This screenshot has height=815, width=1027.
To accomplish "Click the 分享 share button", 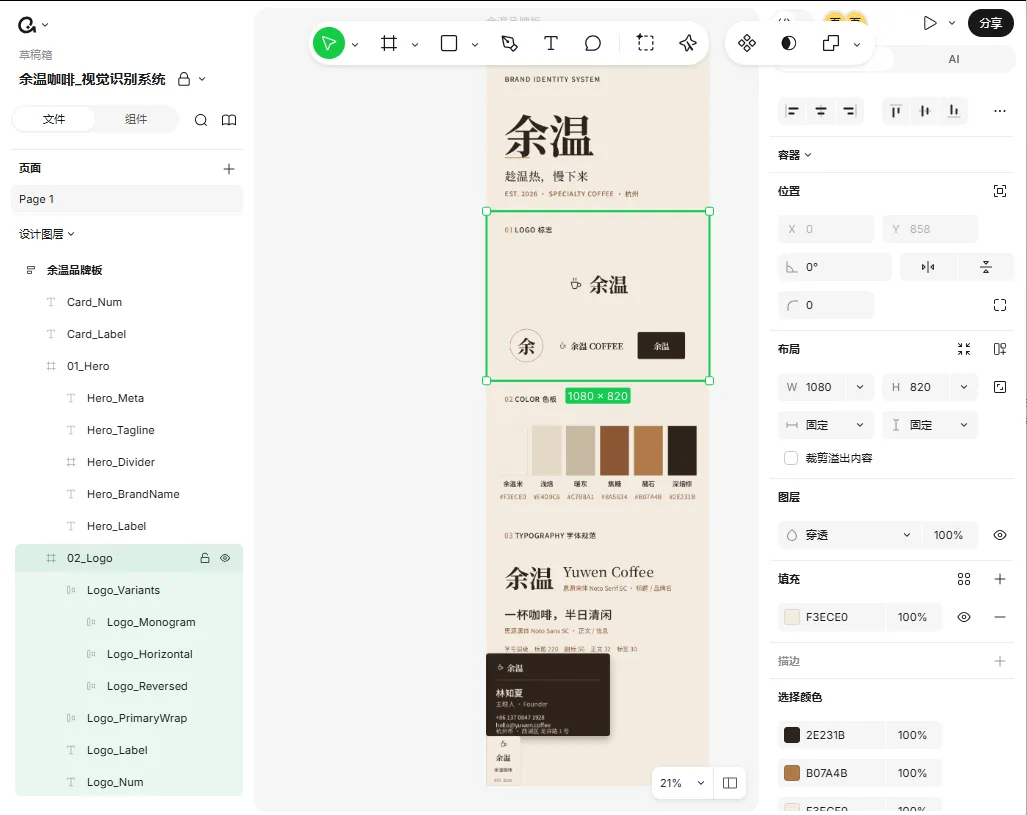I will (x=990, y=24).
